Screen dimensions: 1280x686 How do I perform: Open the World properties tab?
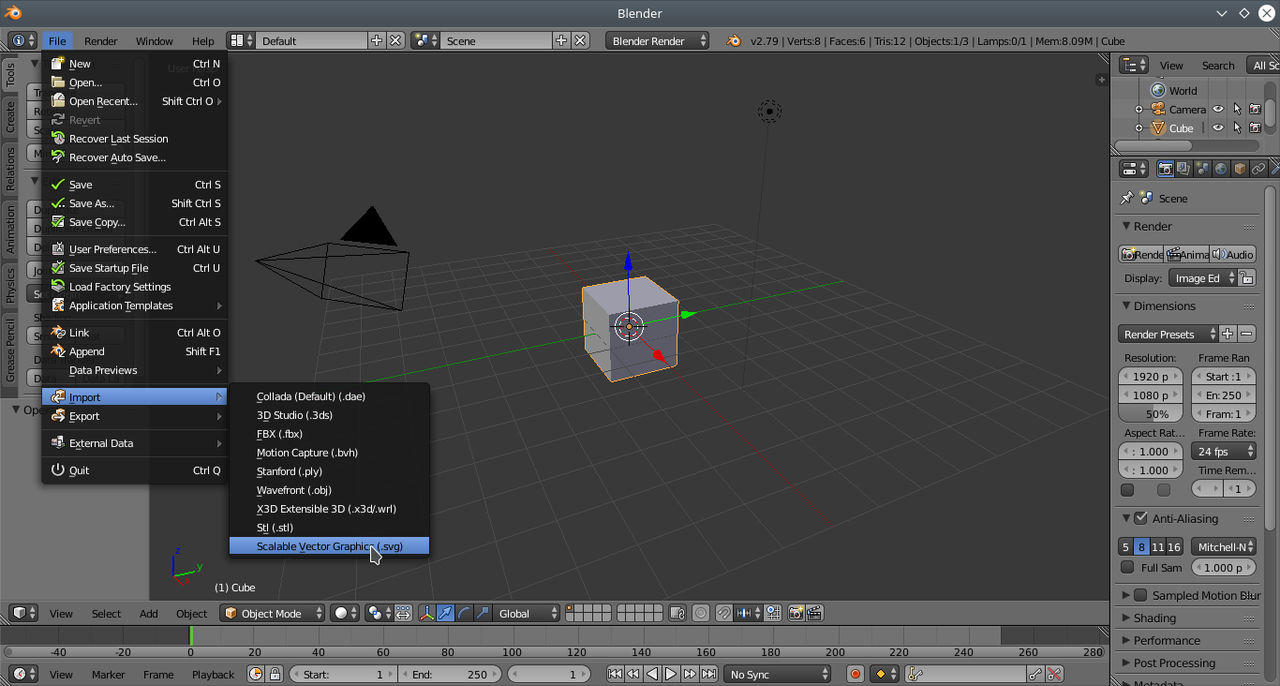pos(1221,169)
